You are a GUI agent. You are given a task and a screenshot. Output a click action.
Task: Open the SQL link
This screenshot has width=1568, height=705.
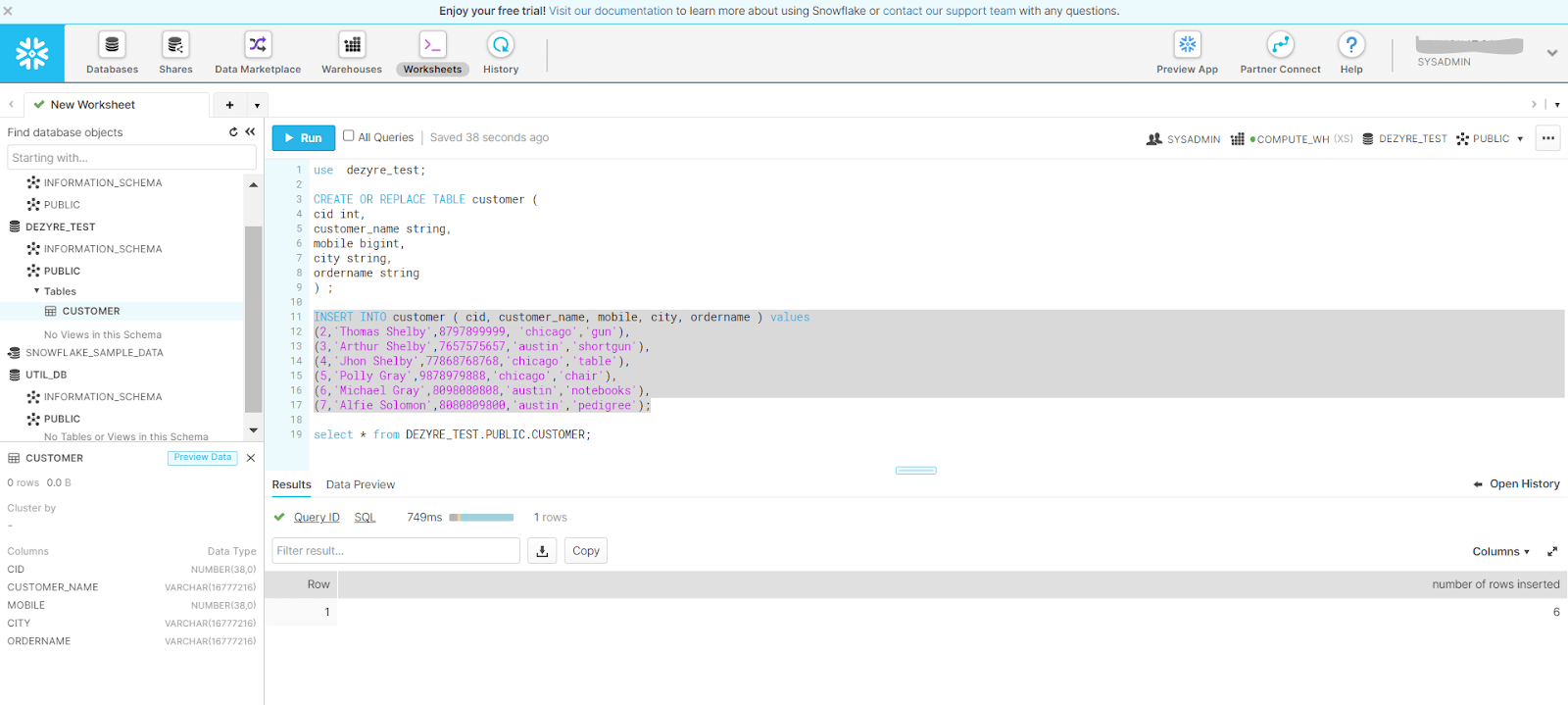[x=365, y=518]
